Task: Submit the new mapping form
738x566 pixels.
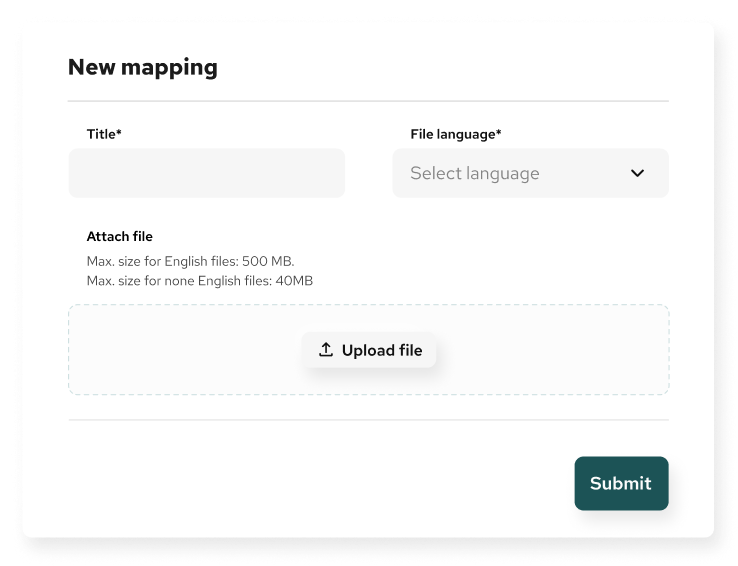Action: pyautogui.click(x=621, y=483)
